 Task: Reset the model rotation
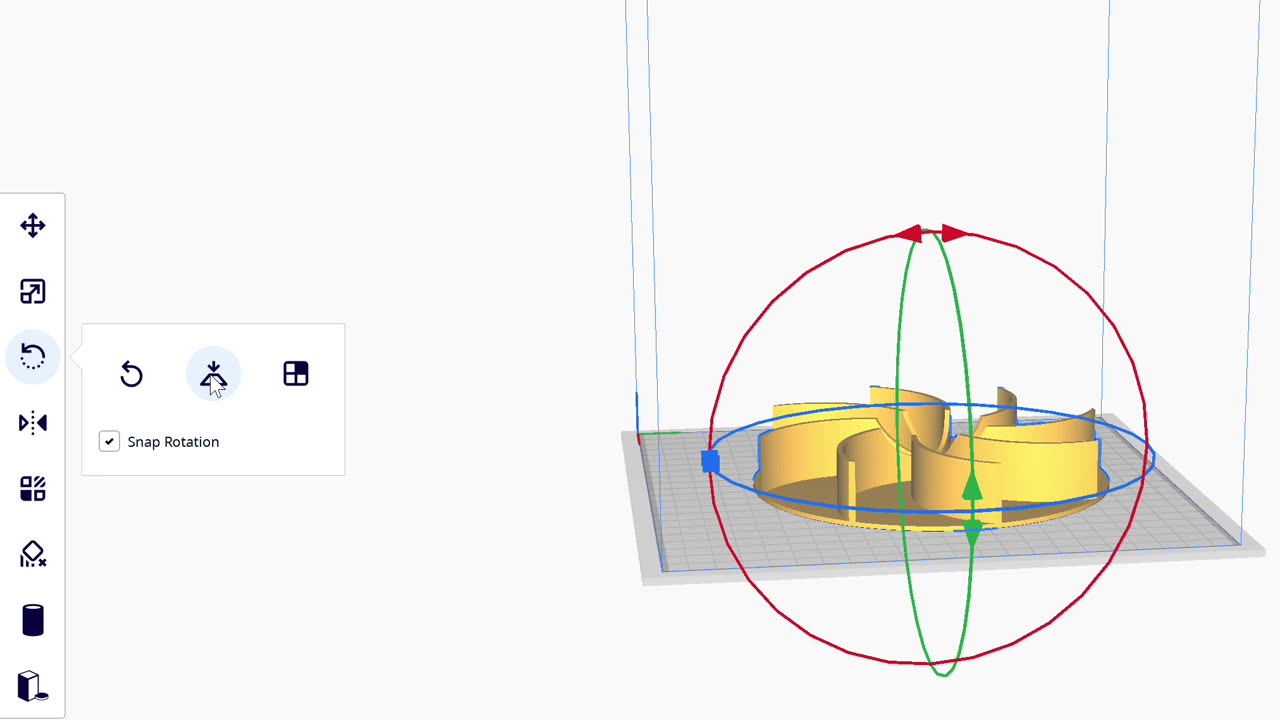132,374
